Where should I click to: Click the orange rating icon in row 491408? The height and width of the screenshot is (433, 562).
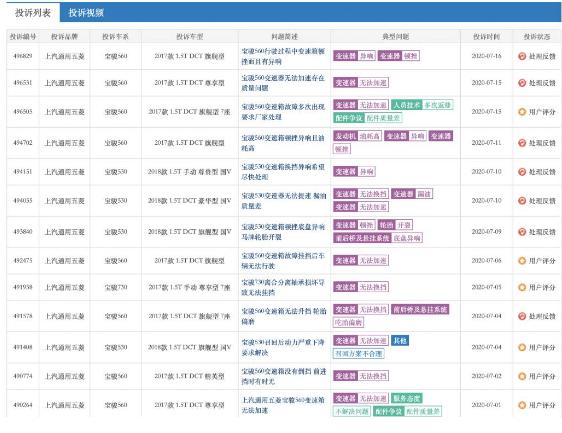click(x=522, y=347)
